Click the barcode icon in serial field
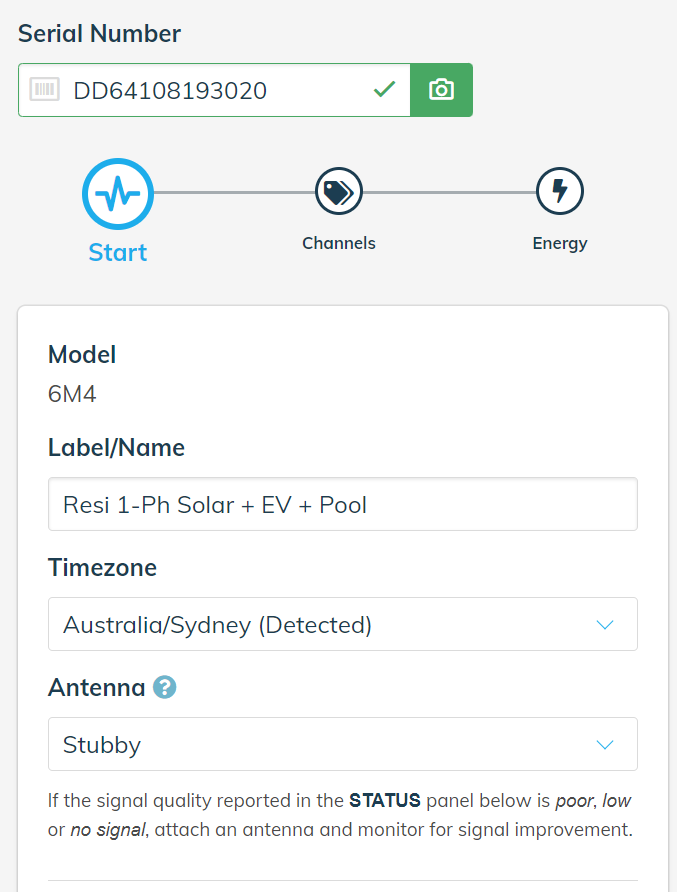Image resolution: width=677 pixels, height=892 pixels. click(44, 90)
